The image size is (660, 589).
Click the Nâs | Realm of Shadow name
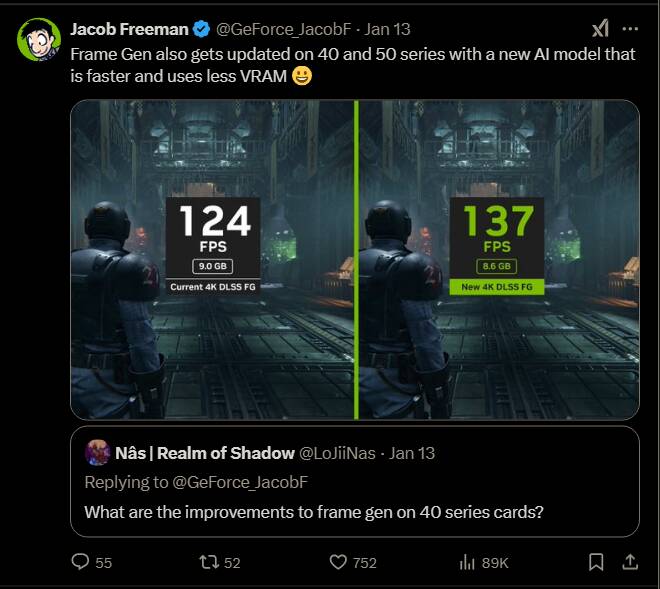(x=205, y=453)
